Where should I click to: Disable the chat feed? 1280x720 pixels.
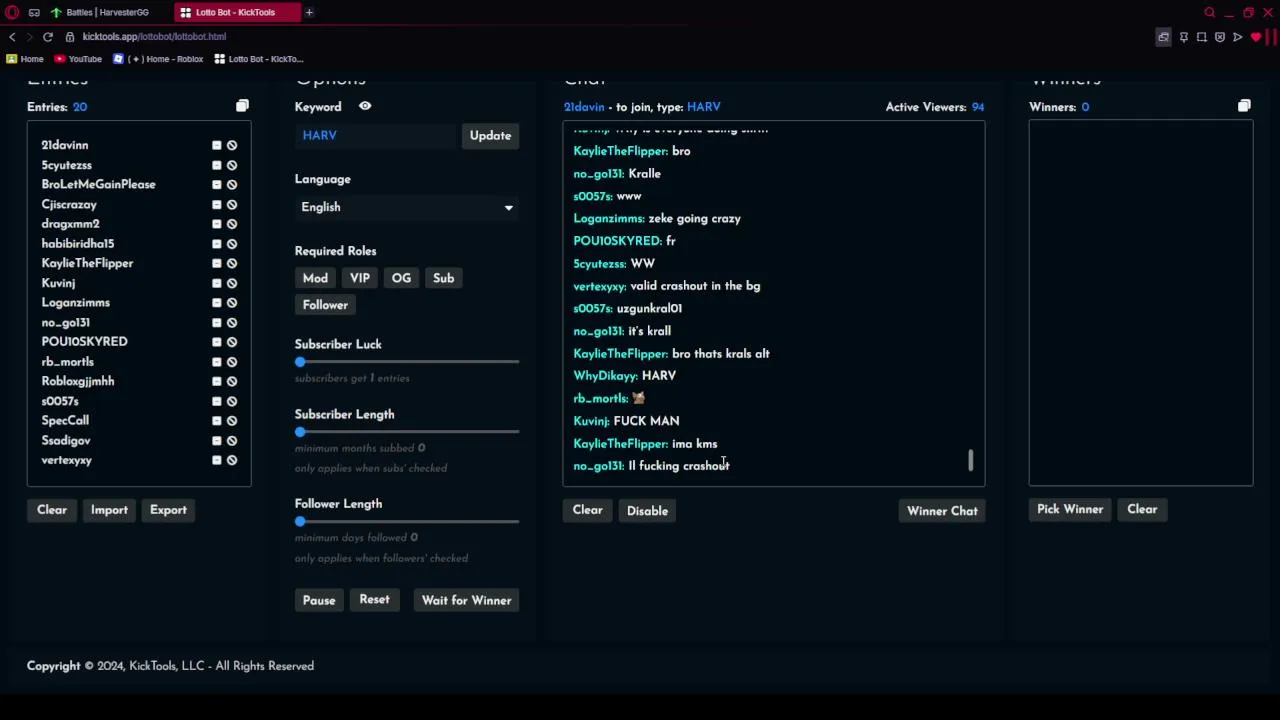click(x=647, y=511)
